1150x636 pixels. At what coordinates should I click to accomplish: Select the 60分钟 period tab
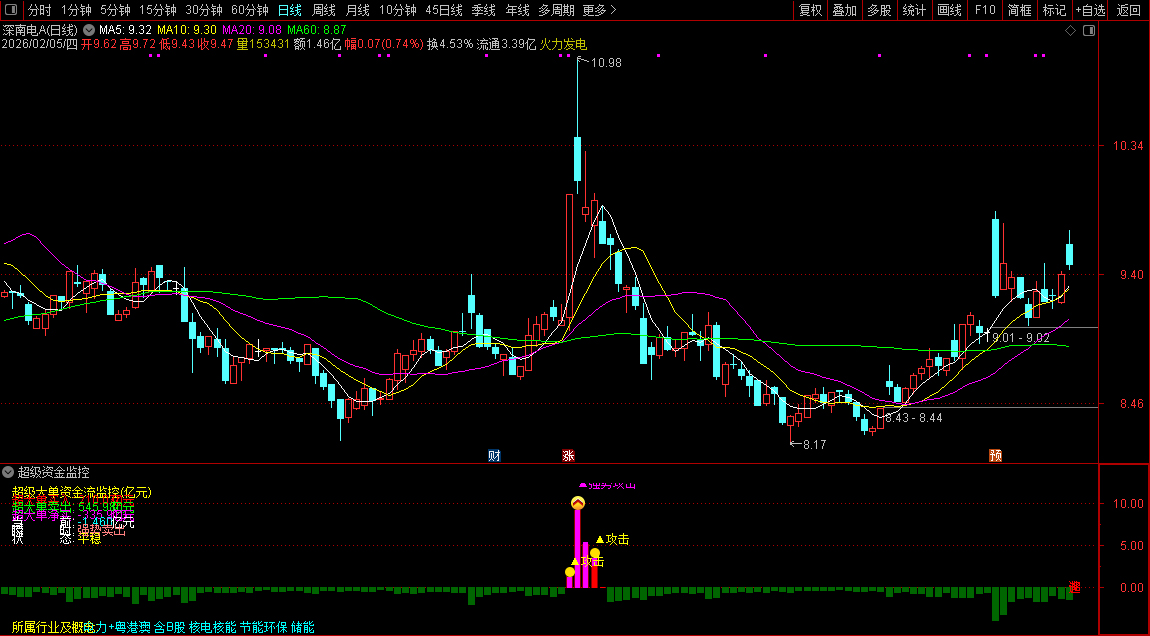[249, 10]
